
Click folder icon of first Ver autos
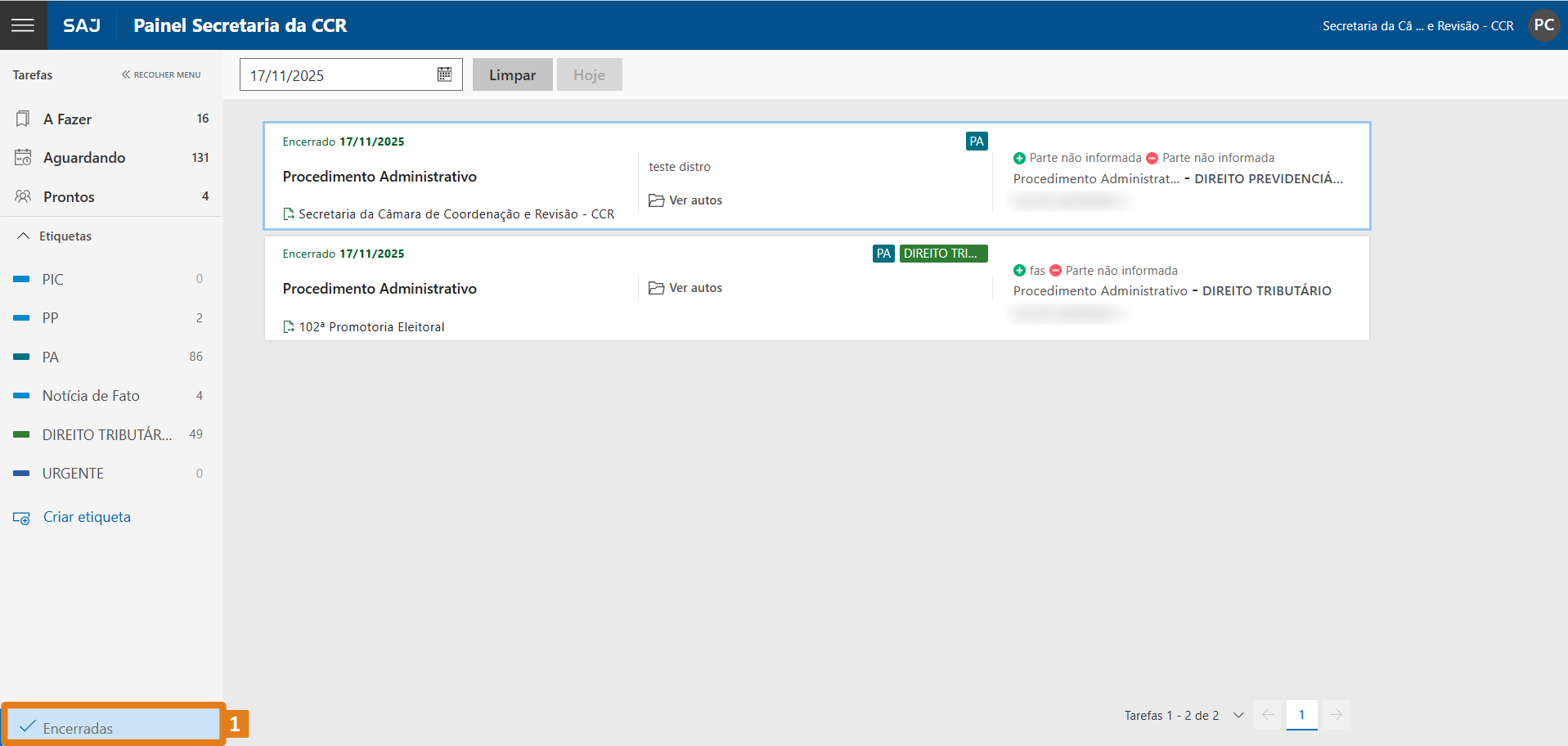(x=656, y=200)
